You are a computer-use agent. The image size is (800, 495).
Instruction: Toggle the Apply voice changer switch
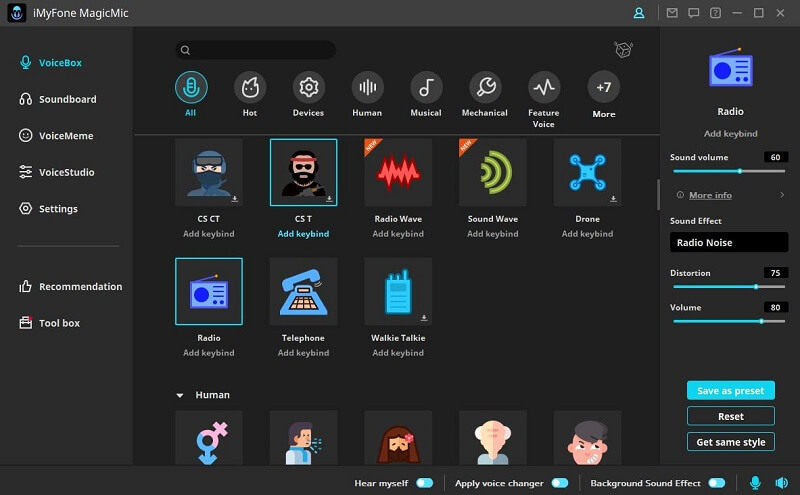pos(560,483)
